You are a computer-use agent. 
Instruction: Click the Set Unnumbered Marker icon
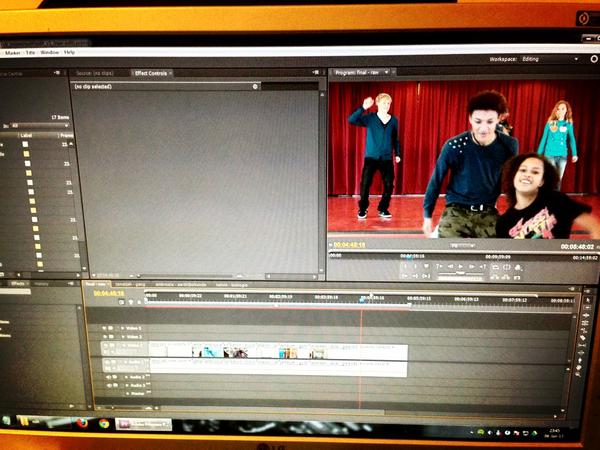427,267
